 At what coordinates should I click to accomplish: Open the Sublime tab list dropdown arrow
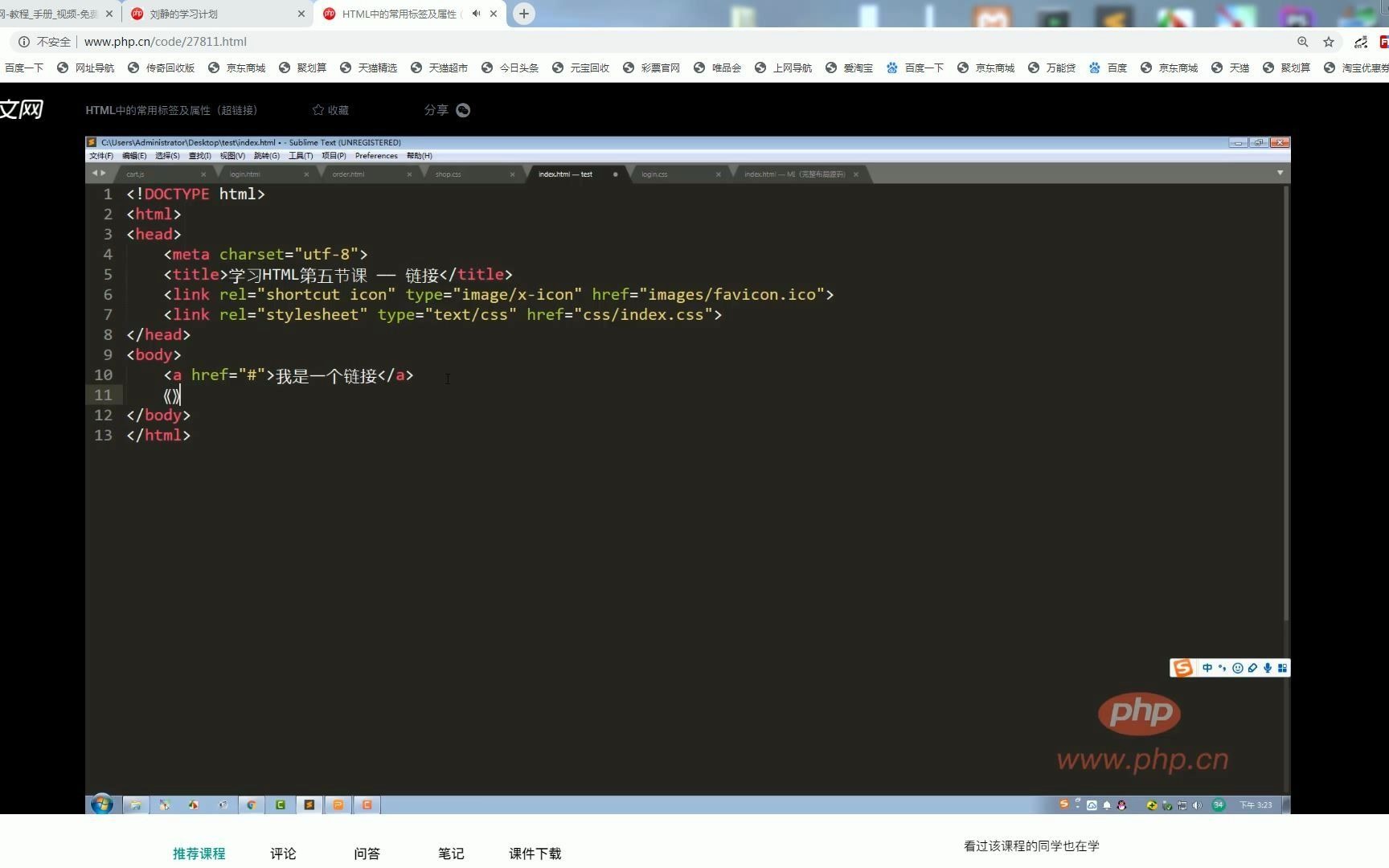tap(1280, 173)
